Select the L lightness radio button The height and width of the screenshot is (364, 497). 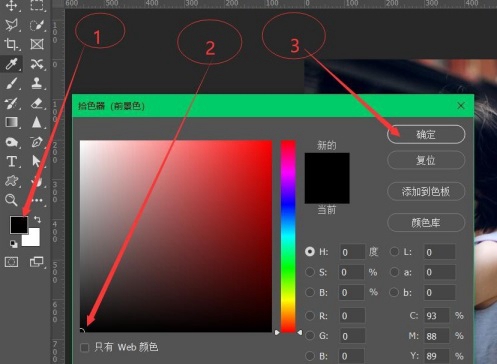click(394, 252)
